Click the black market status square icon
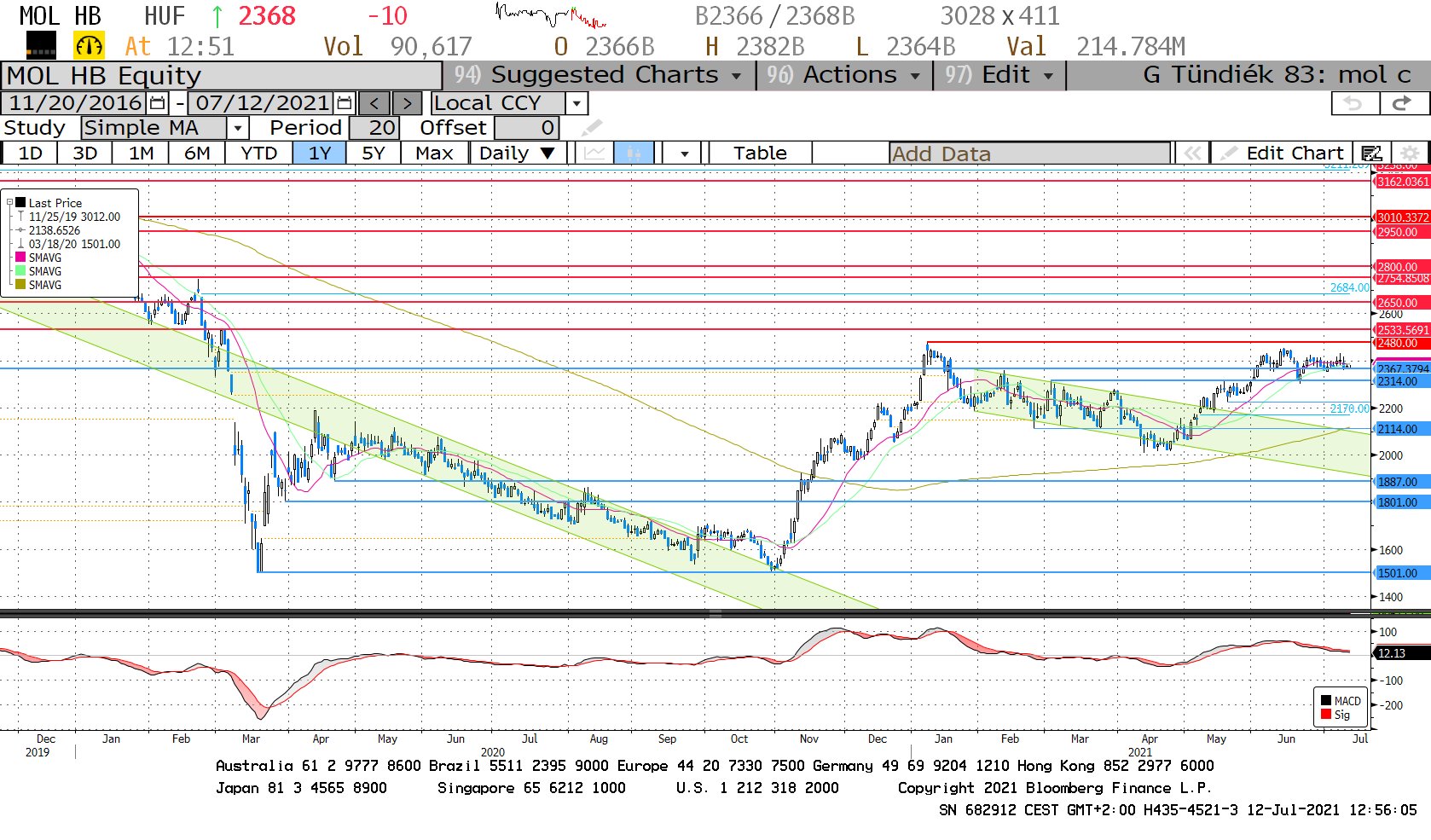Screen dimensions: 1431x840 coord(41,45)
